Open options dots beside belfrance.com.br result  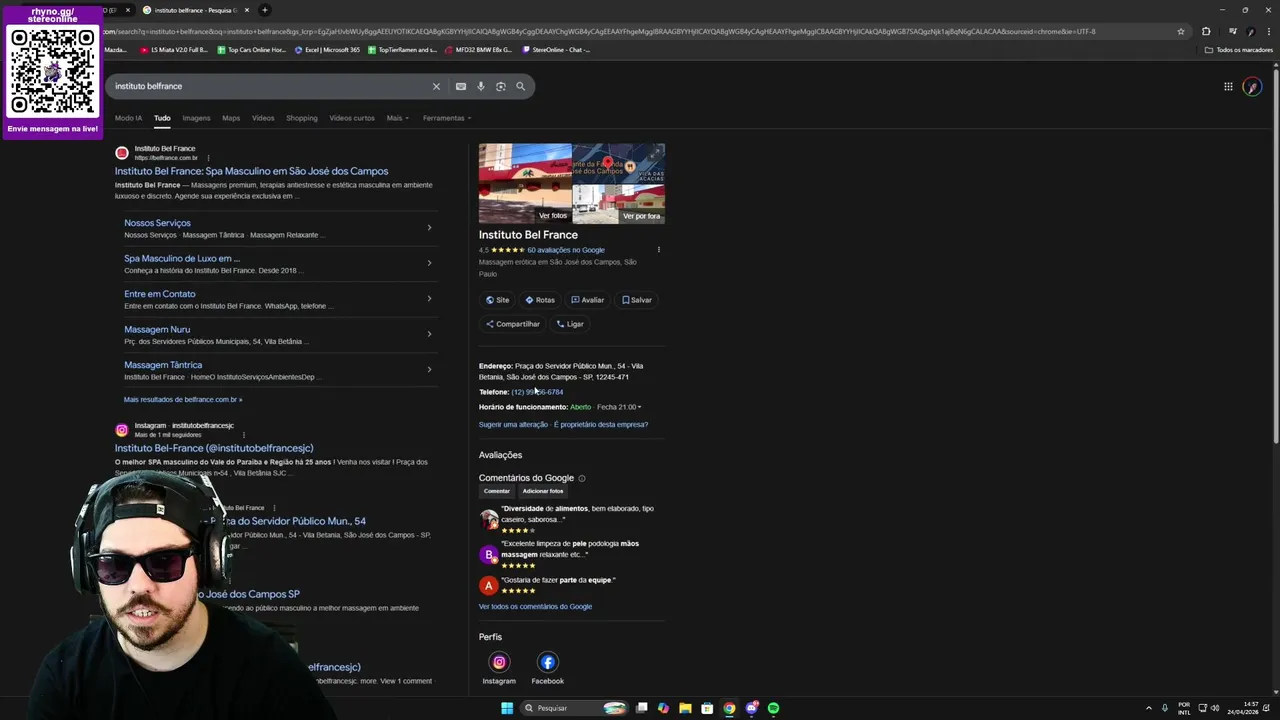click(x=208, y=158)
